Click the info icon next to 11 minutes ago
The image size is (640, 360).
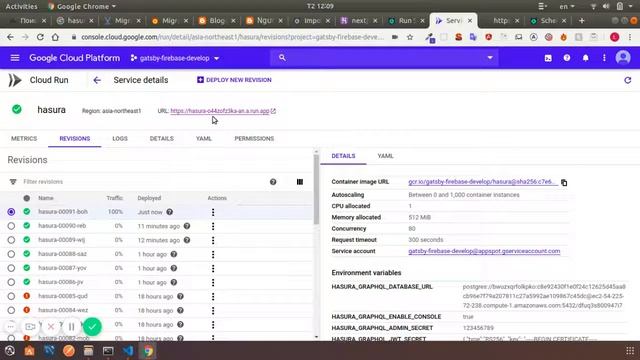point(187,226)
